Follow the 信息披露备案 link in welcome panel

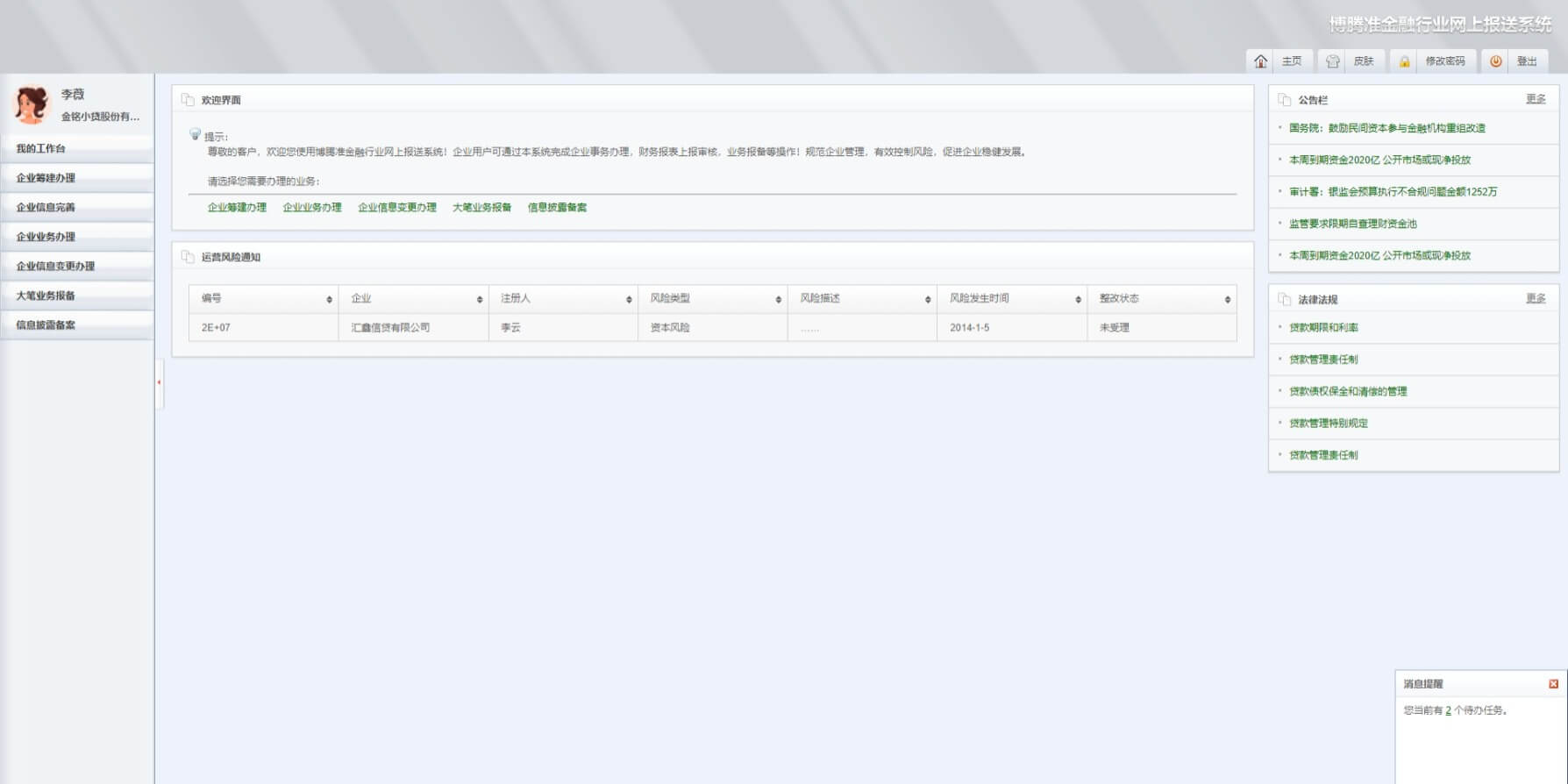pos(557,208)
